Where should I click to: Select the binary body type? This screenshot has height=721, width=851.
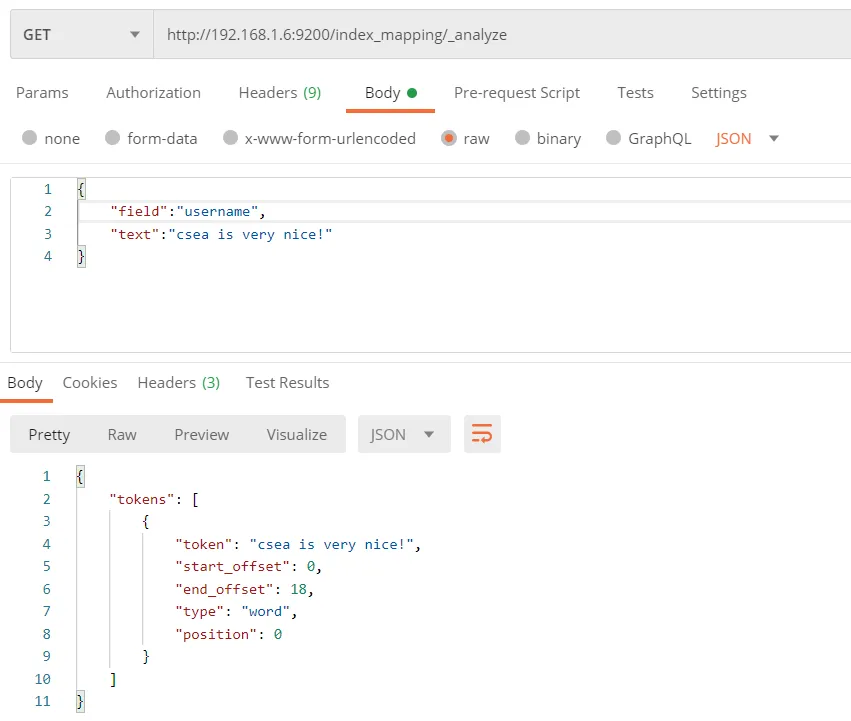point(522,138)
